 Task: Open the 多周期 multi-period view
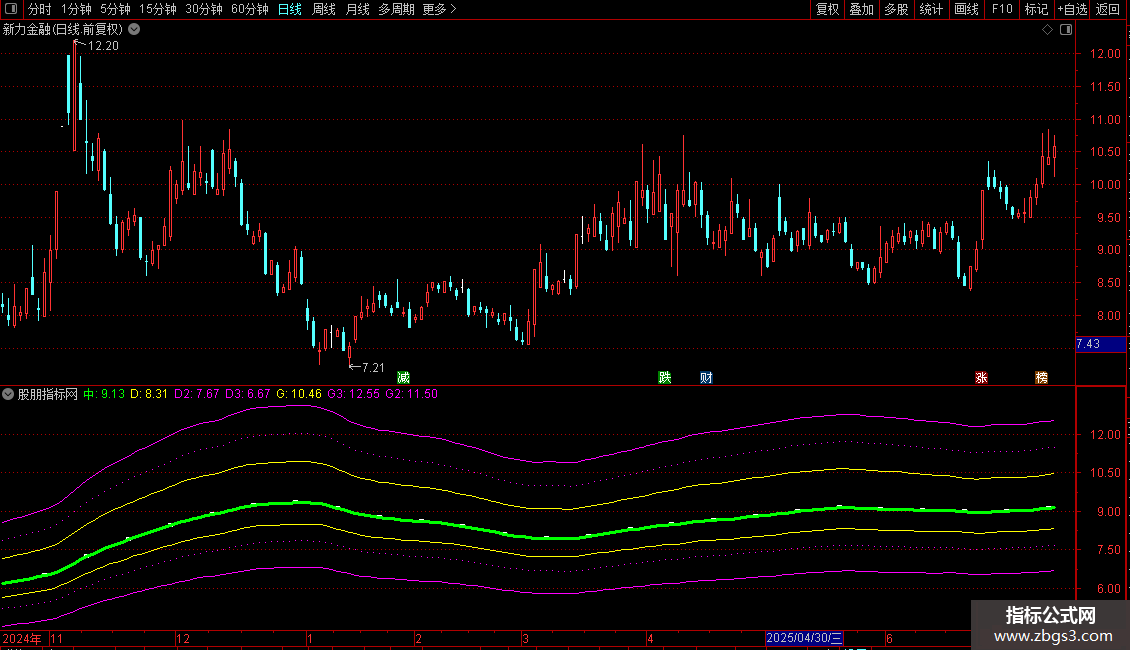click(x=396, y=9)
